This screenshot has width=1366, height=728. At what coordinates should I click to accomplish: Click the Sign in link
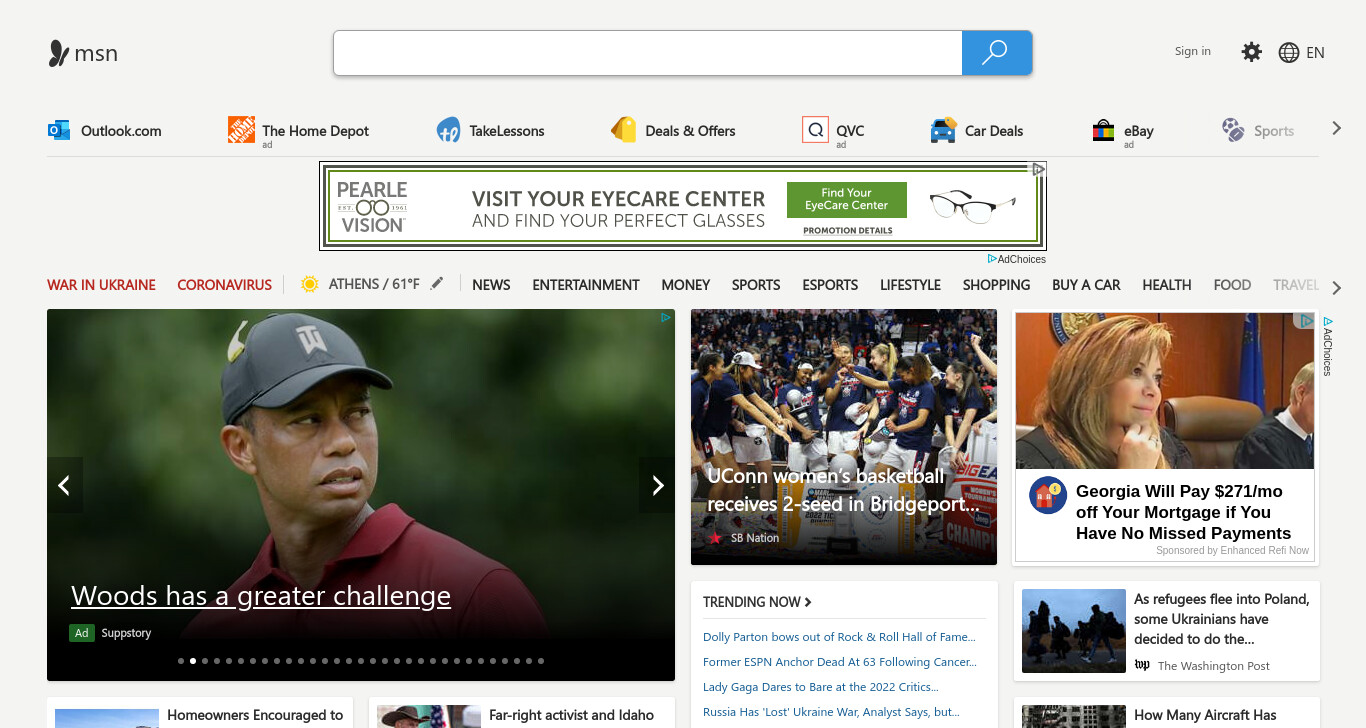(x=1193, y=51)
